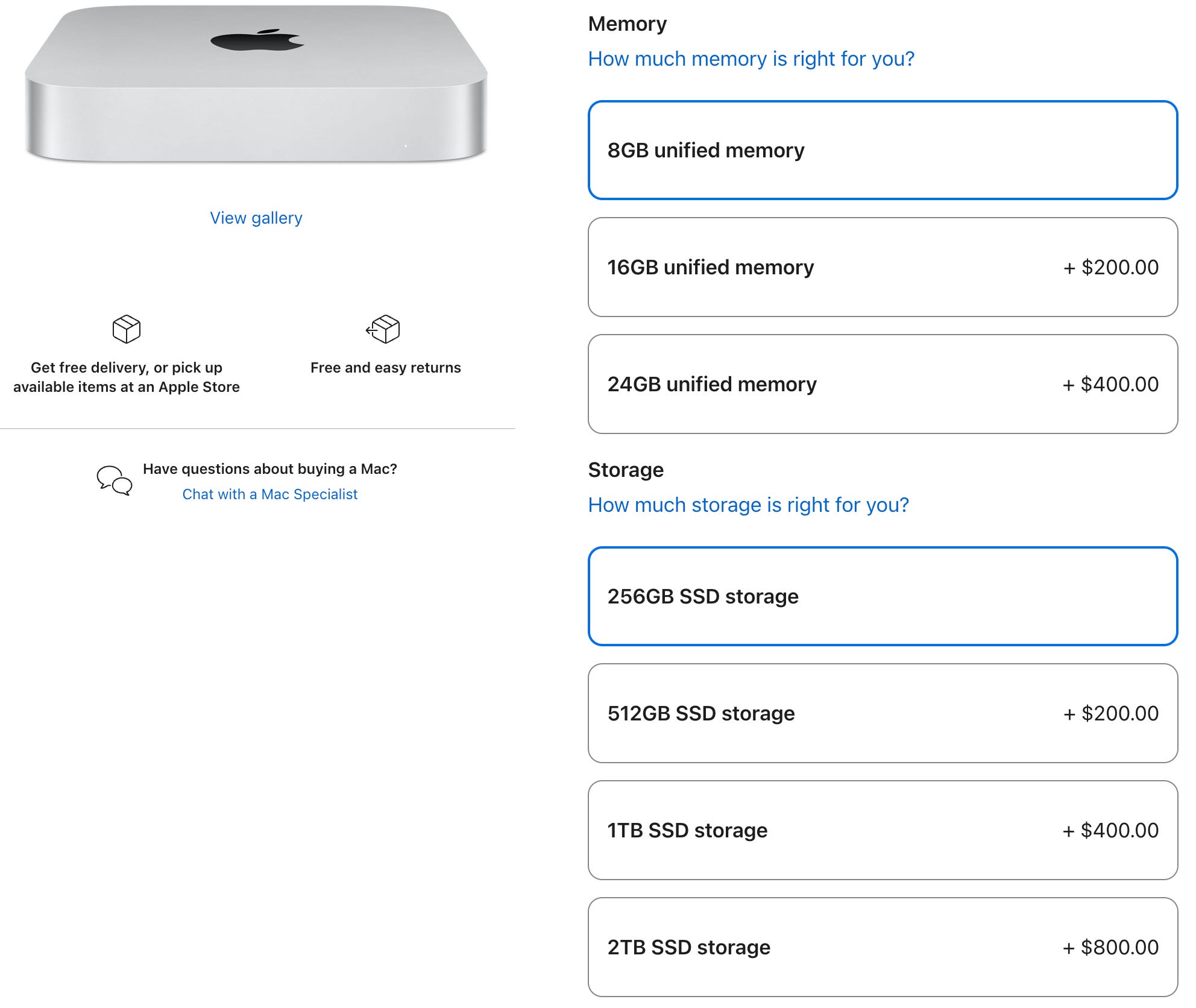Click the chat bubbles icon
The height and width of the screenshot is (1008, 1196).
click(x=115, y=480)
